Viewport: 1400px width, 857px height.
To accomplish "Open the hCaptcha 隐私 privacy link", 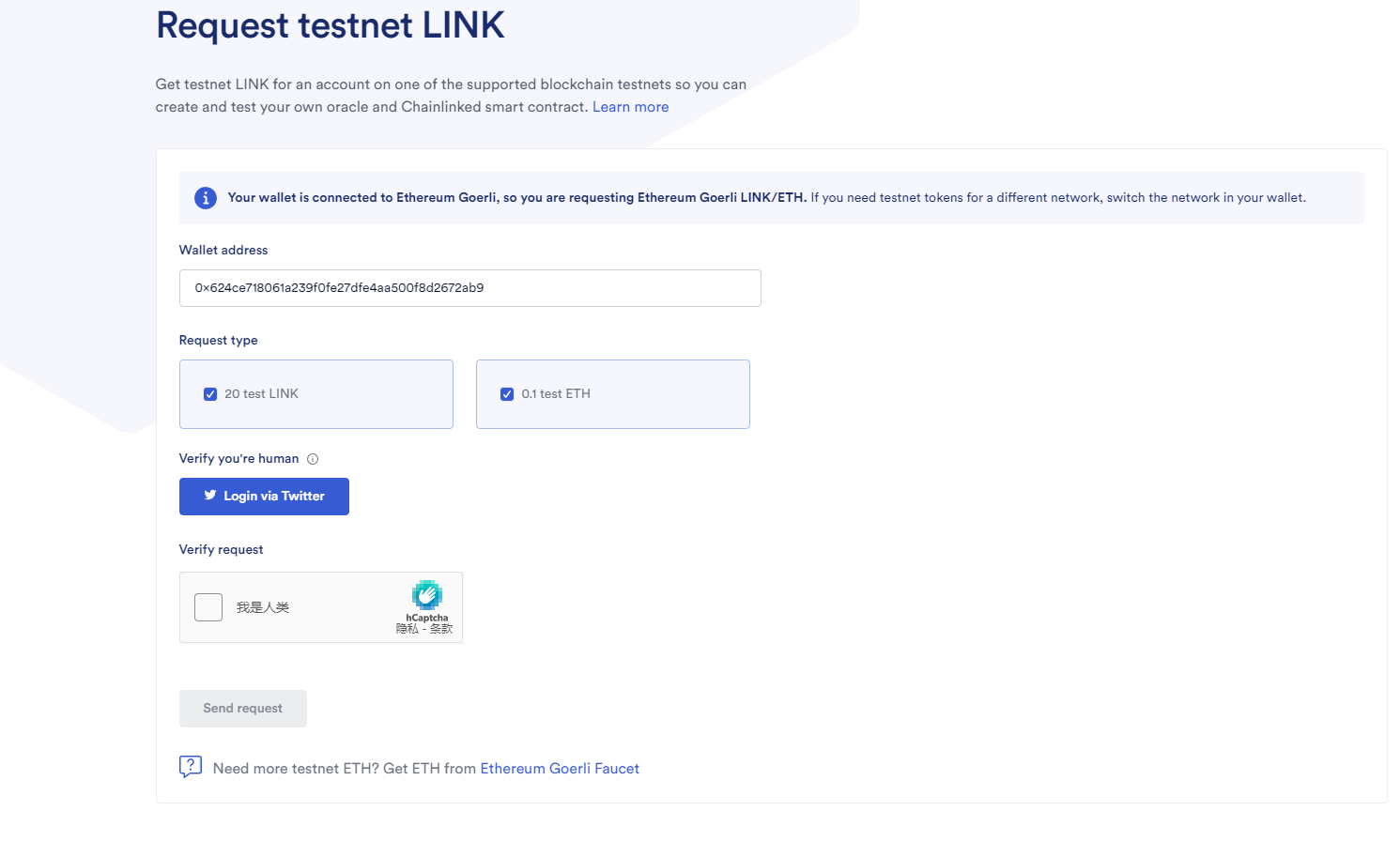I will (x=407, y=629).
